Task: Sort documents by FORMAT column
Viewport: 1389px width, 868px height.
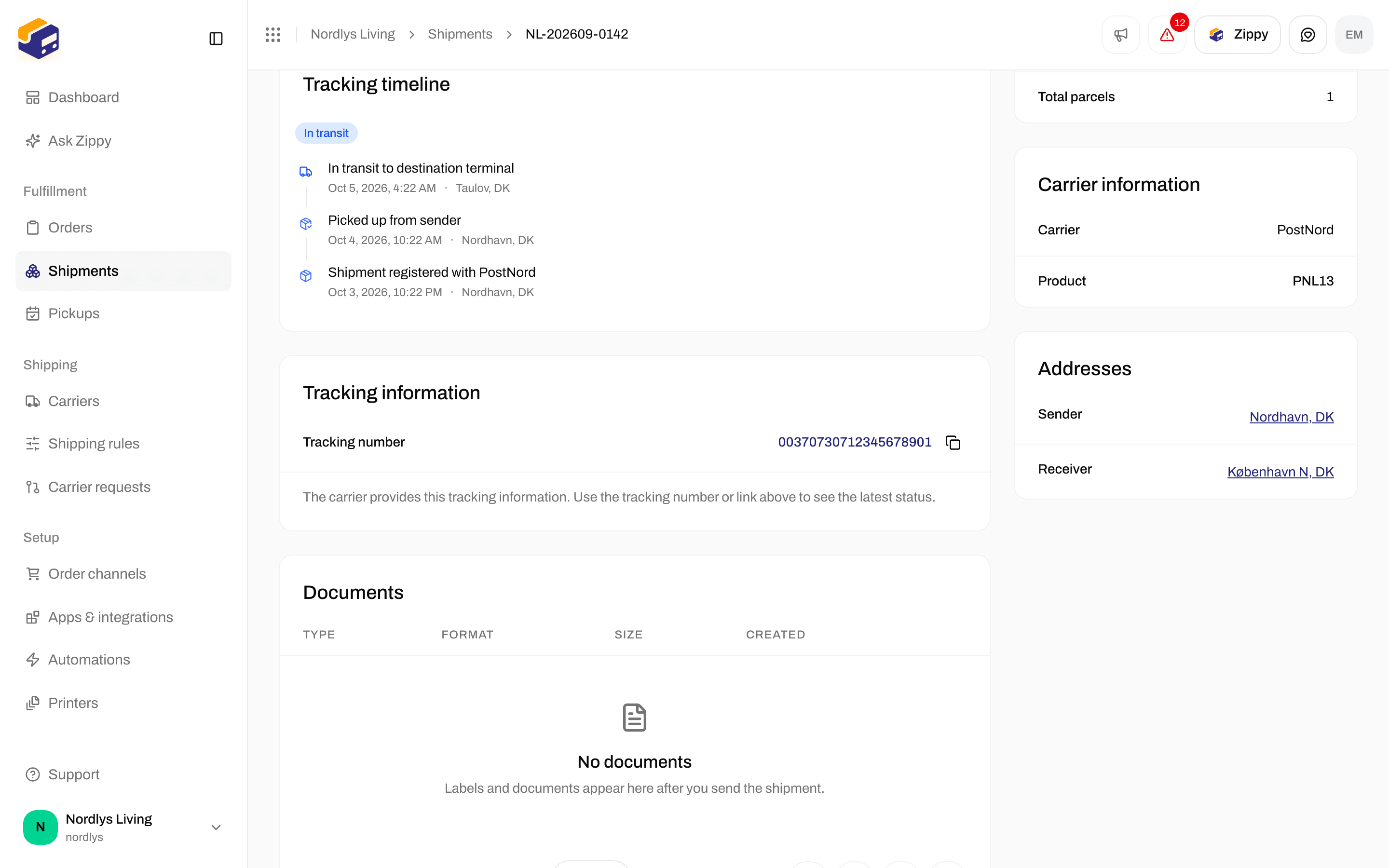Action: pos(467,634)
